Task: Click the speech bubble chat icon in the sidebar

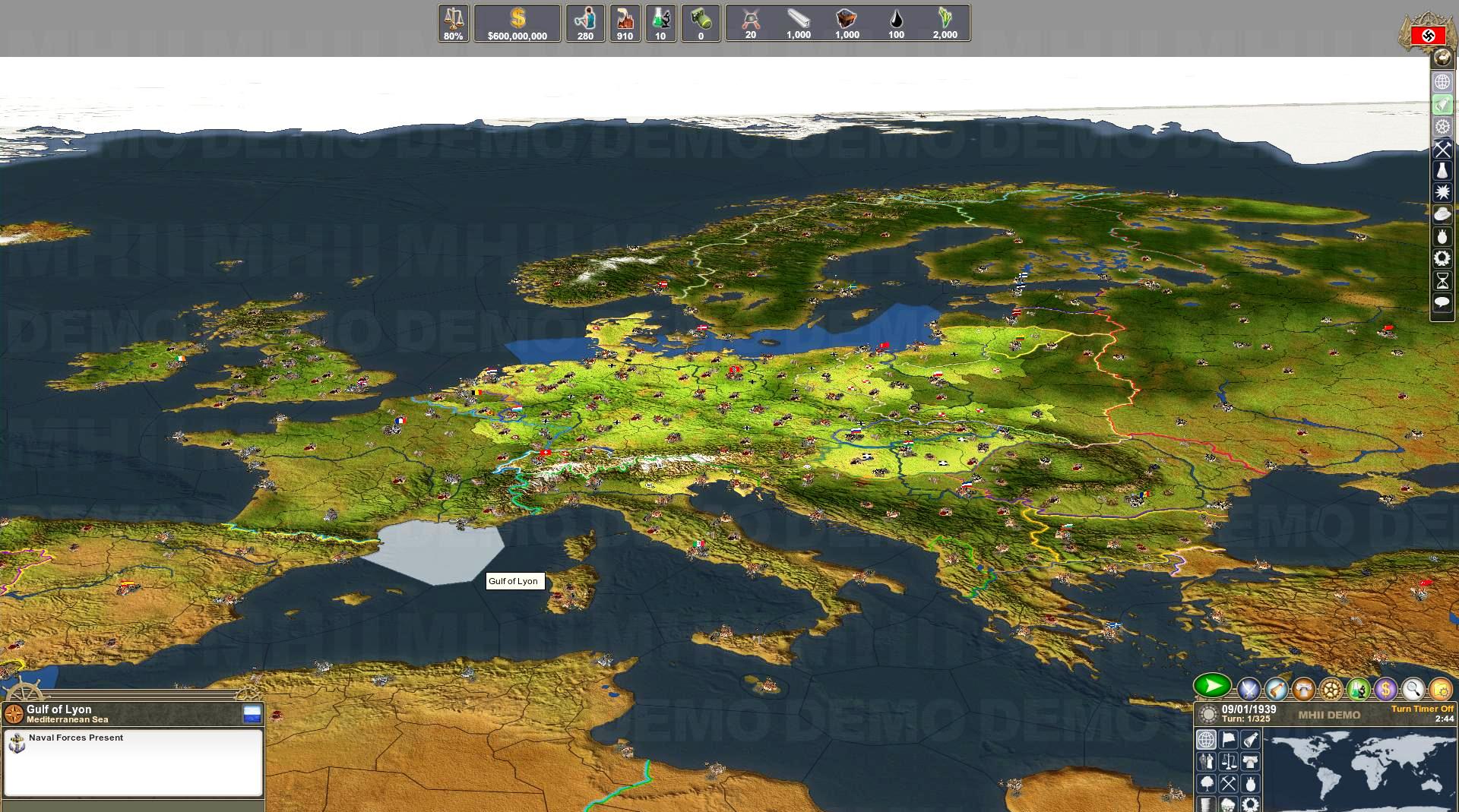Action: [1442, 303]
